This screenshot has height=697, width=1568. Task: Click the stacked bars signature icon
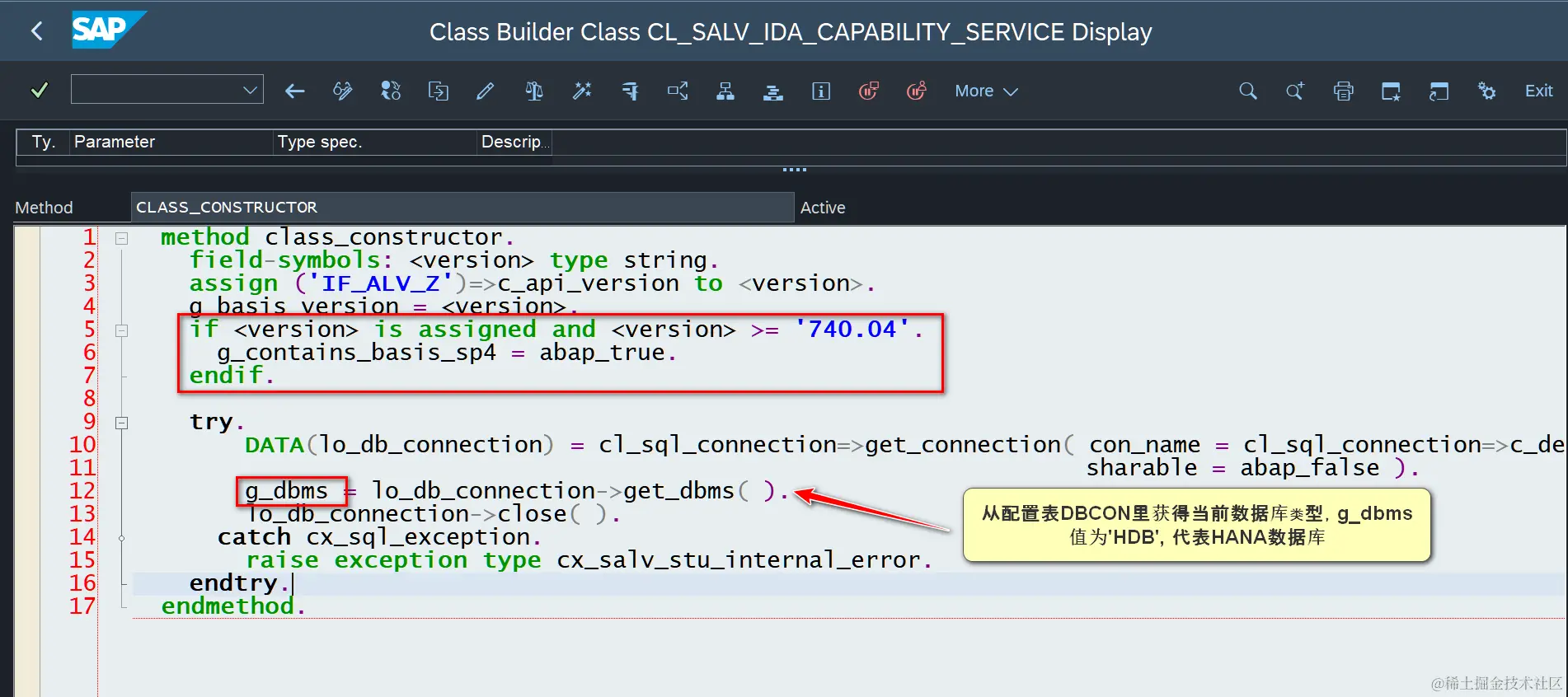point(773,91)
